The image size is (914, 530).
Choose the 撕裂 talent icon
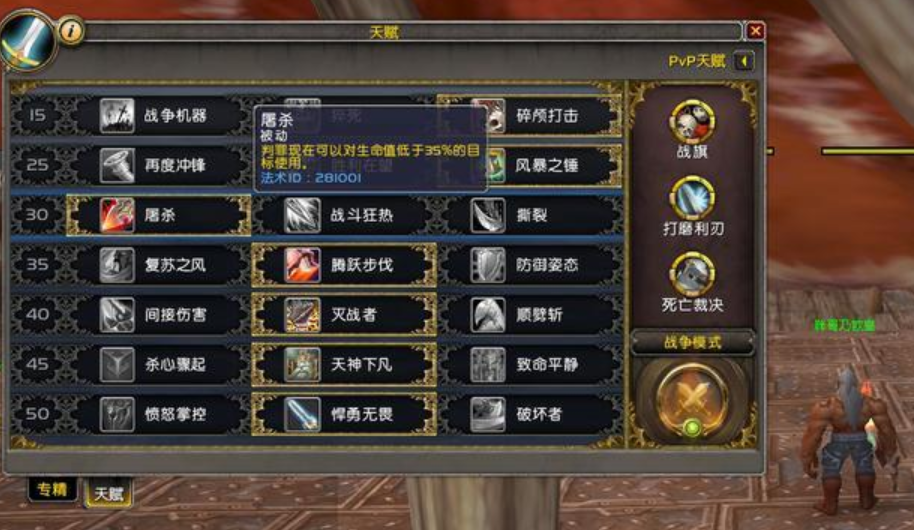(488, 215)
